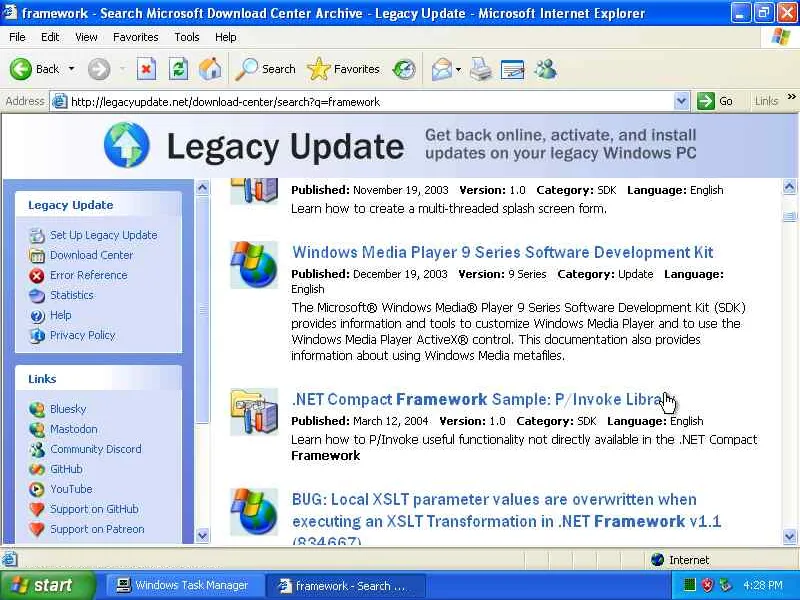Click the framework - Search taskbar button

[345, 586]
